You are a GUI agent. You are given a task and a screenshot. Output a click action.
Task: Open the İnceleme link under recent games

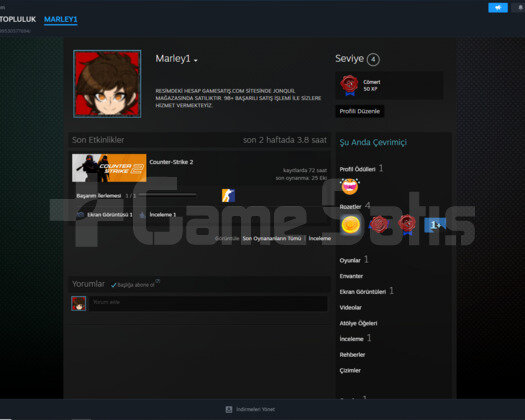click(x=320, y=238)
